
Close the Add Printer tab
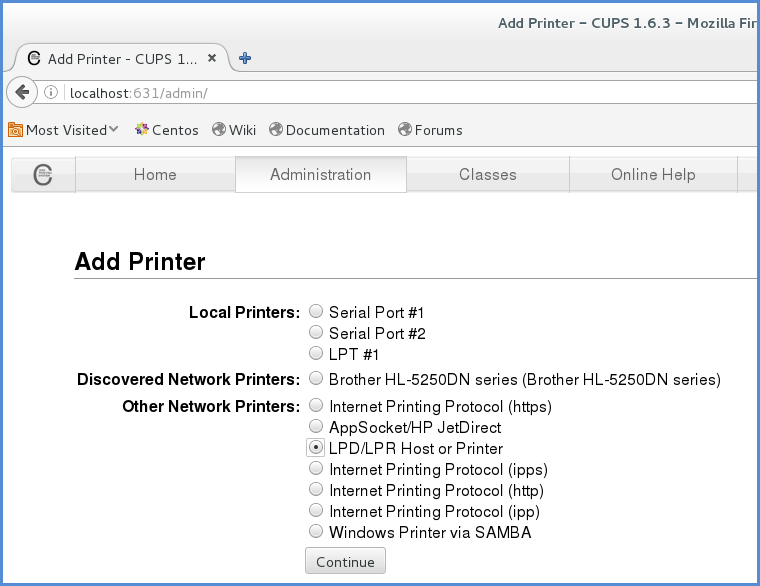[x=212, y=58]
